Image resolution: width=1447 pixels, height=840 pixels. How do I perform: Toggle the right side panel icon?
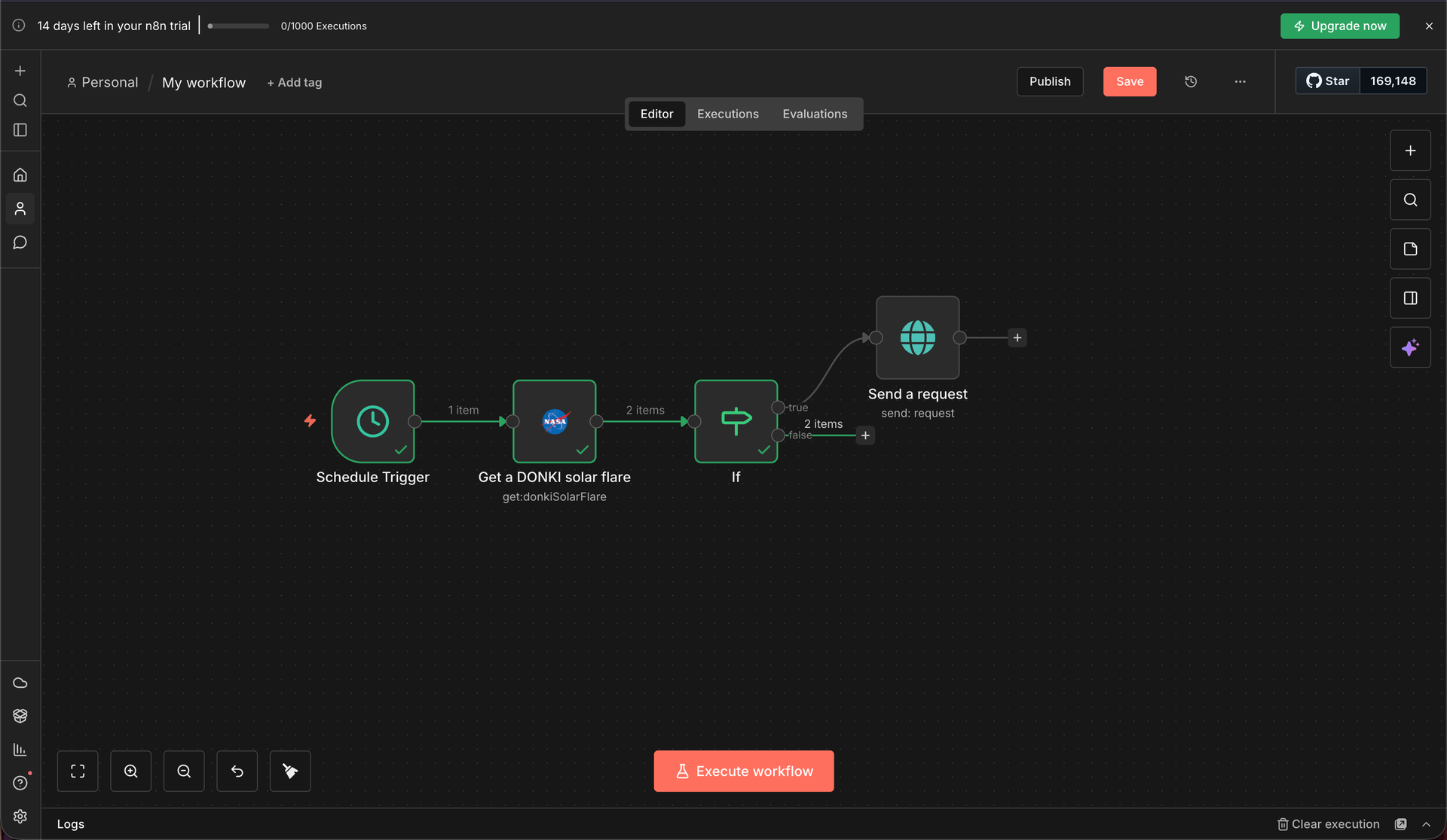(1410, 298)
